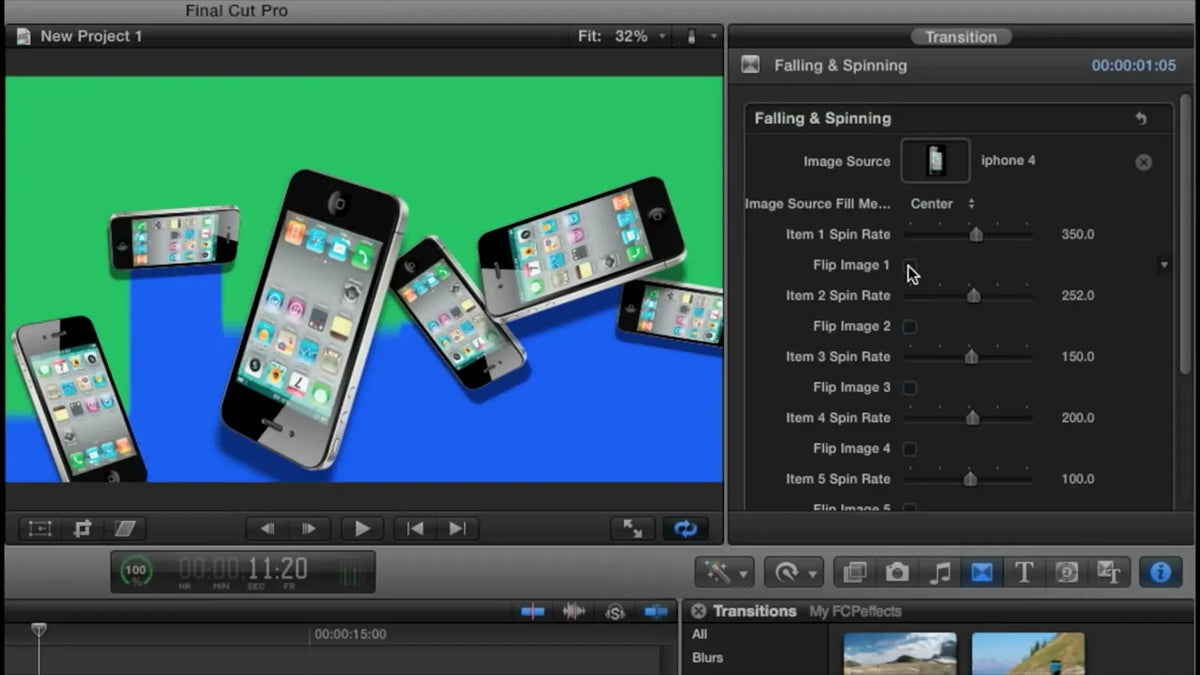Open the Generators browser icon
This screenshot has width=1200, height=675.
point(1067,572)
